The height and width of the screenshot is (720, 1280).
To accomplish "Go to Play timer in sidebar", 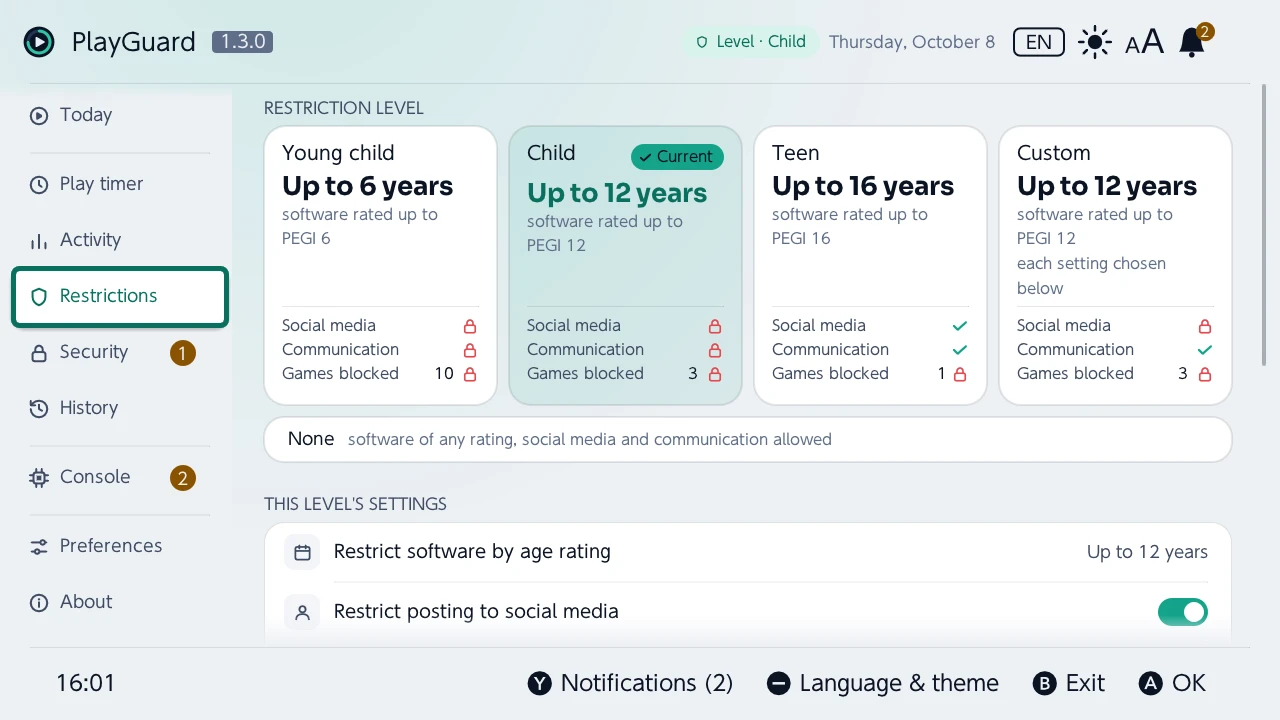I will click(120, 184).
